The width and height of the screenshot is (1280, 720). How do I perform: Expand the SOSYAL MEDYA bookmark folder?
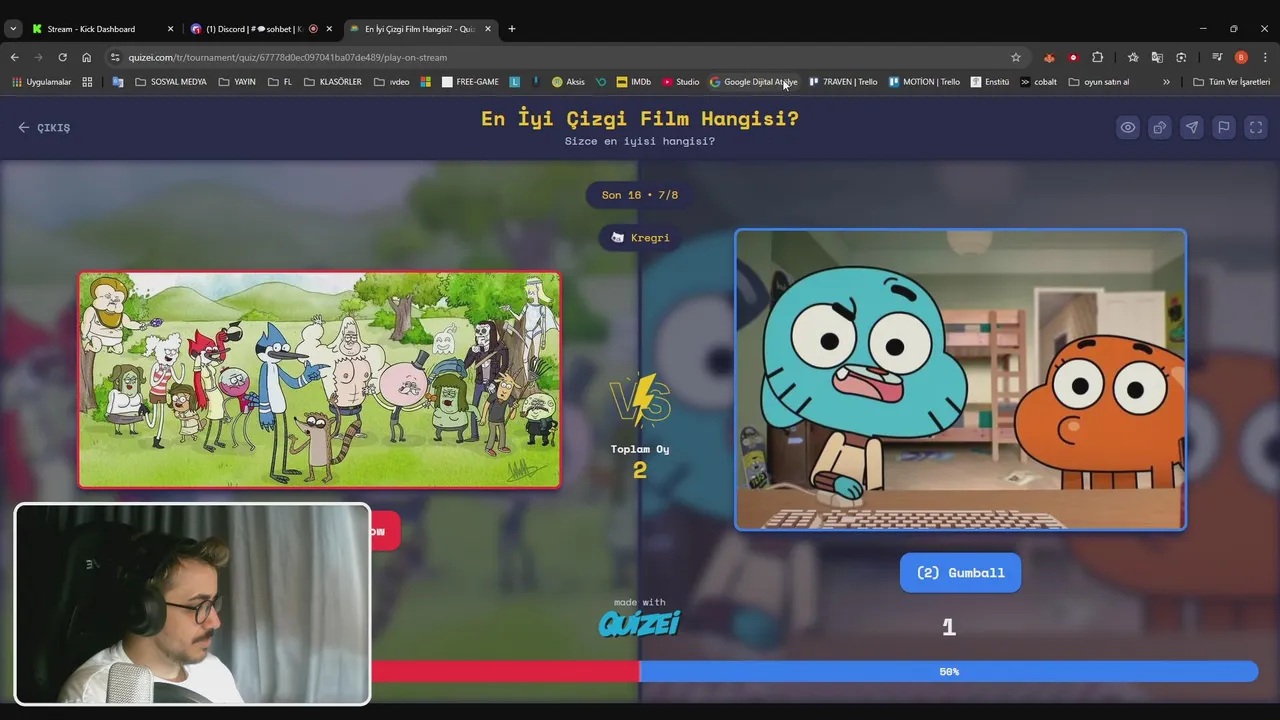tap(170, 82)
